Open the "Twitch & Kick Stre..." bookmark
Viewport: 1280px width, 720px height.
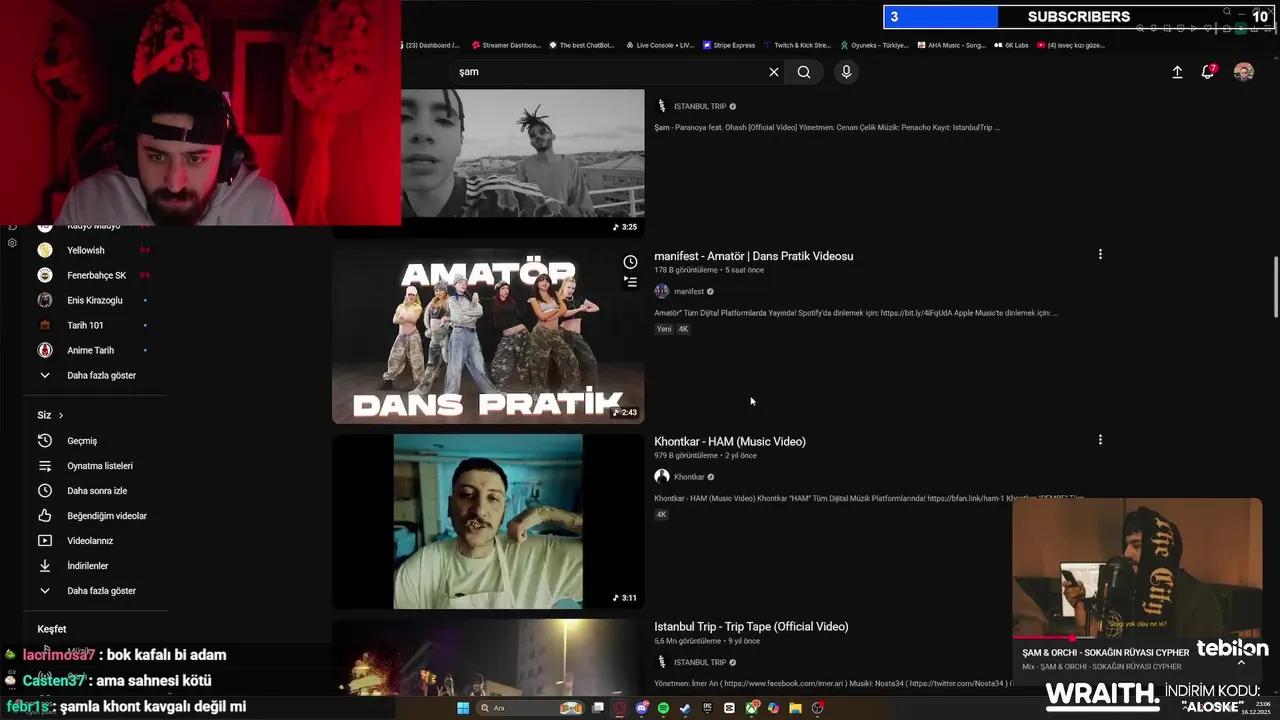click(797, 45)
